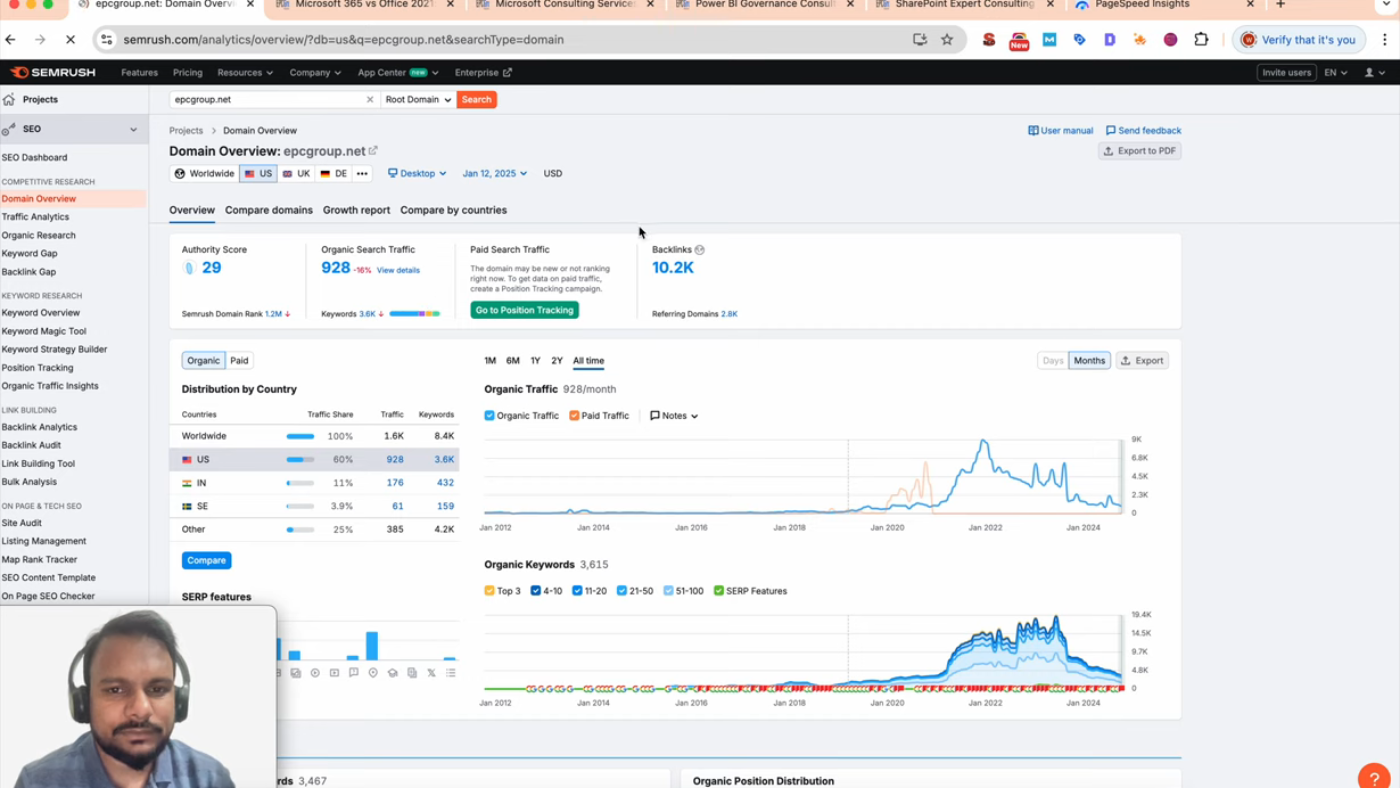
Task: Open Chrome three-dot menu
Action: click(1385, 40)
